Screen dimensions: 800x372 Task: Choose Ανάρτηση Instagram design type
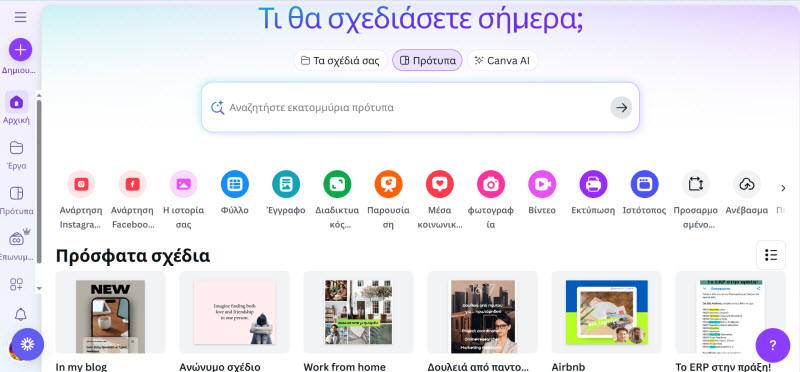pos(81,200)
